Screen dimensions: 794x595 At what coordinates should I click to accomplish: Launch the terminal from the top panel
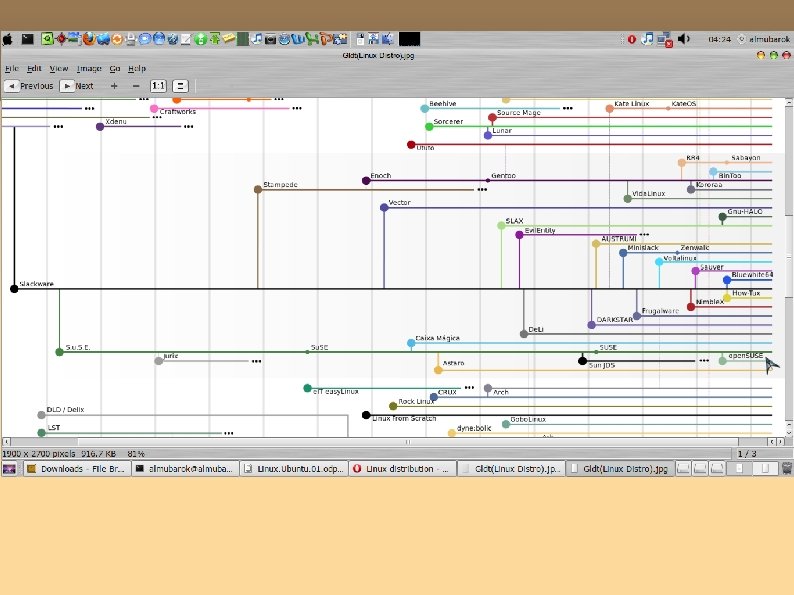(27, 39)
